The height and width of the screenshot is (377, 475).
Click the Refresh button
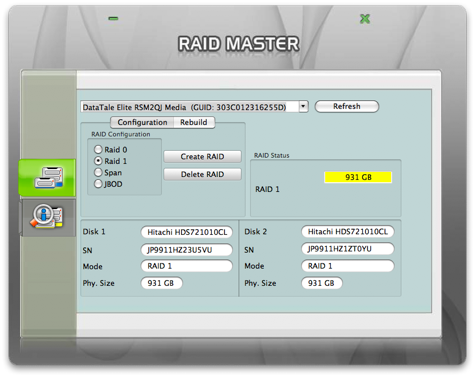click(347, 106)
